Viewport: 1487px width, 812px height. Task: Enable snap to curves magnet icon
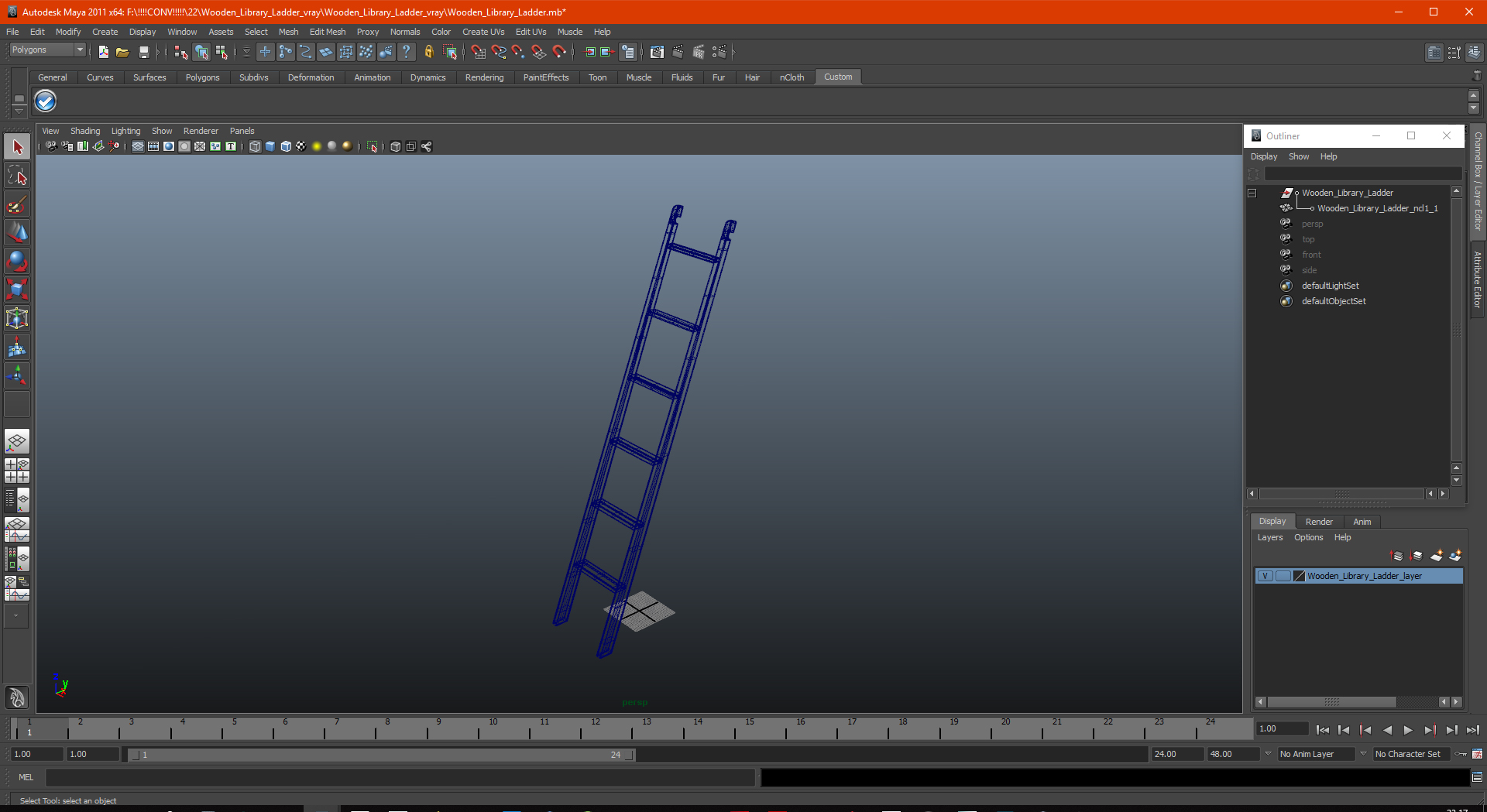499,52
